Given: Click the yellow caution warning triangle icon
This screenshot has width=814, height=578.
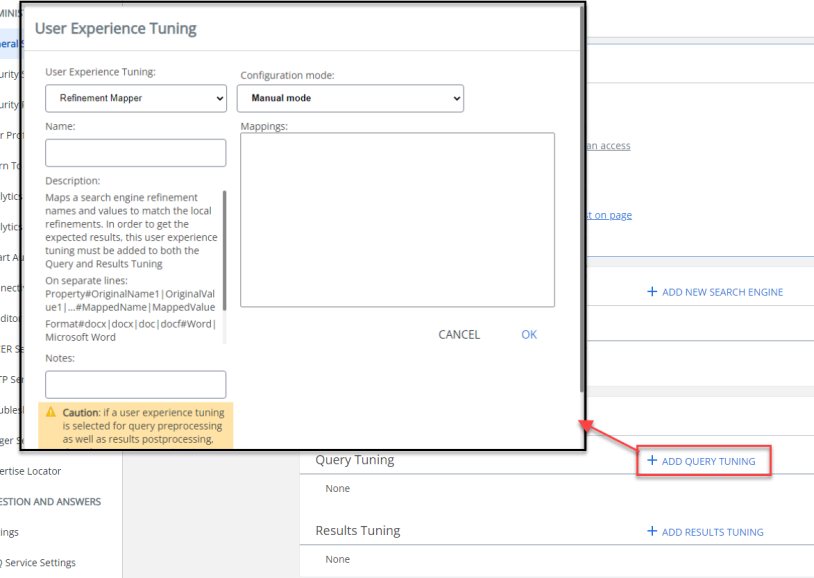Looking at the screenshot, I should click(x=51, y=412).
